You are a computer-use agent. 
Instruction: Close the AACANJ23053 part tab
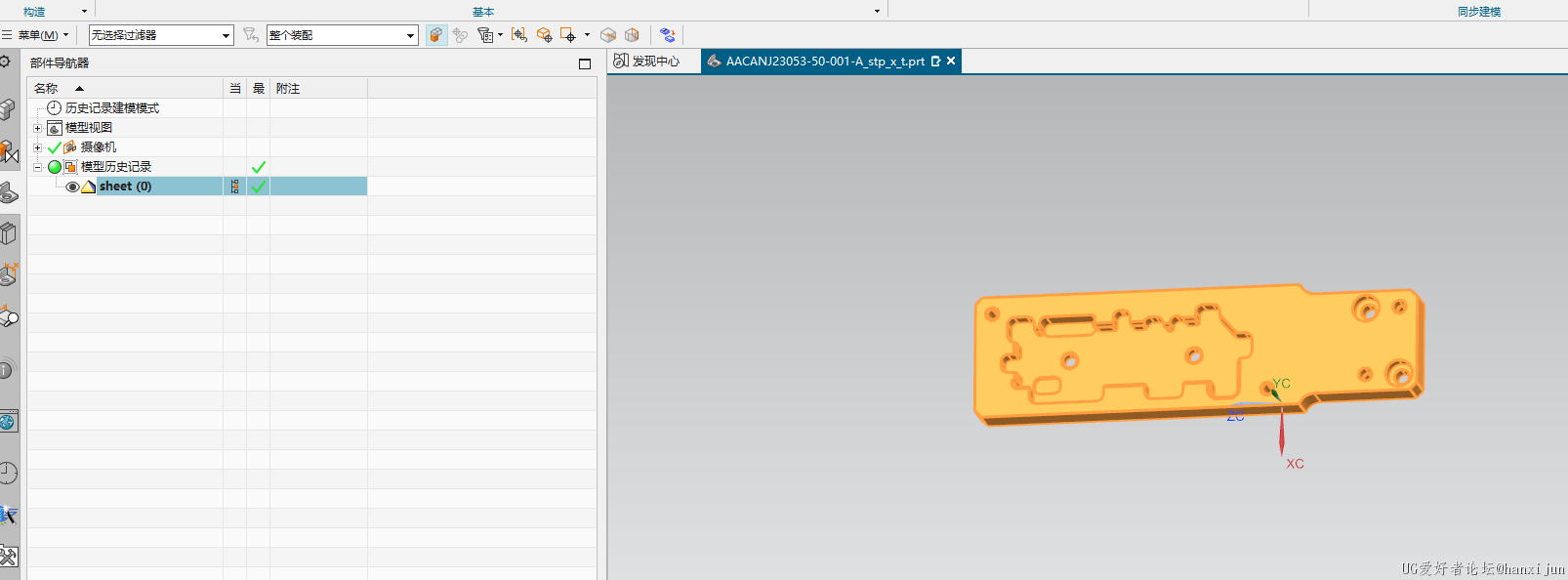(951, 62)
